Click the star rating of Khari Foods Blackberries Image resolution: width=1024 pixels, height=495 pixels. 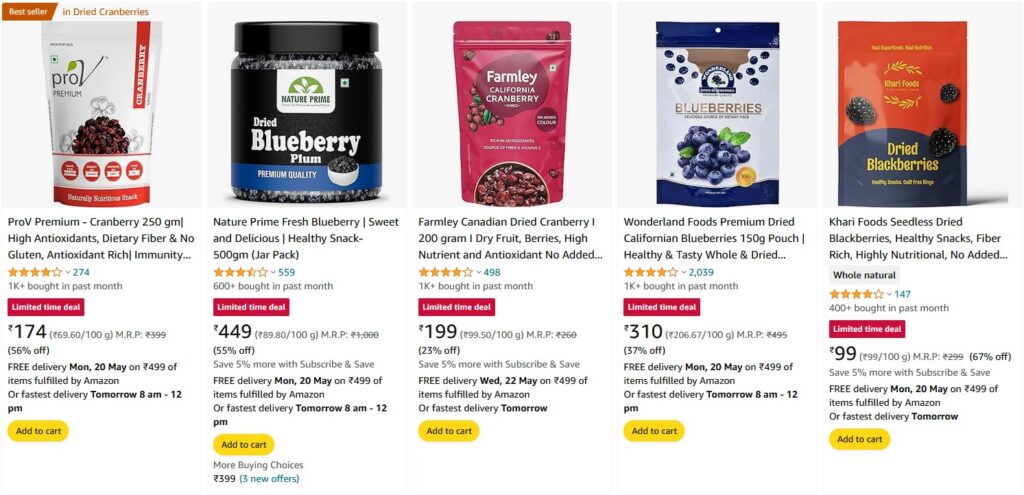[856, 295]
